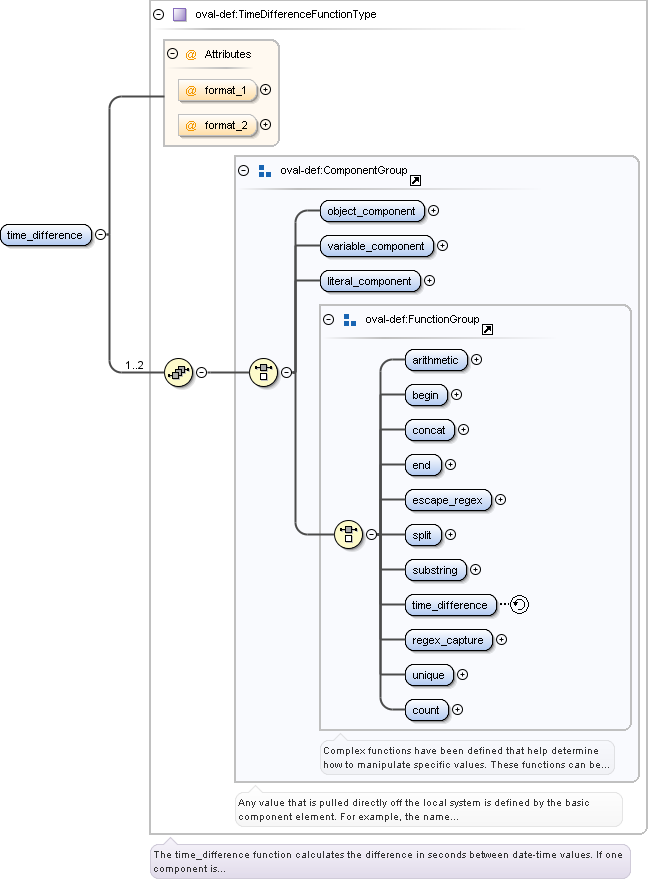Collapse the Attributes group box
Screen dimensions: 649x882
pyautogui.click(x=172, y=54)
